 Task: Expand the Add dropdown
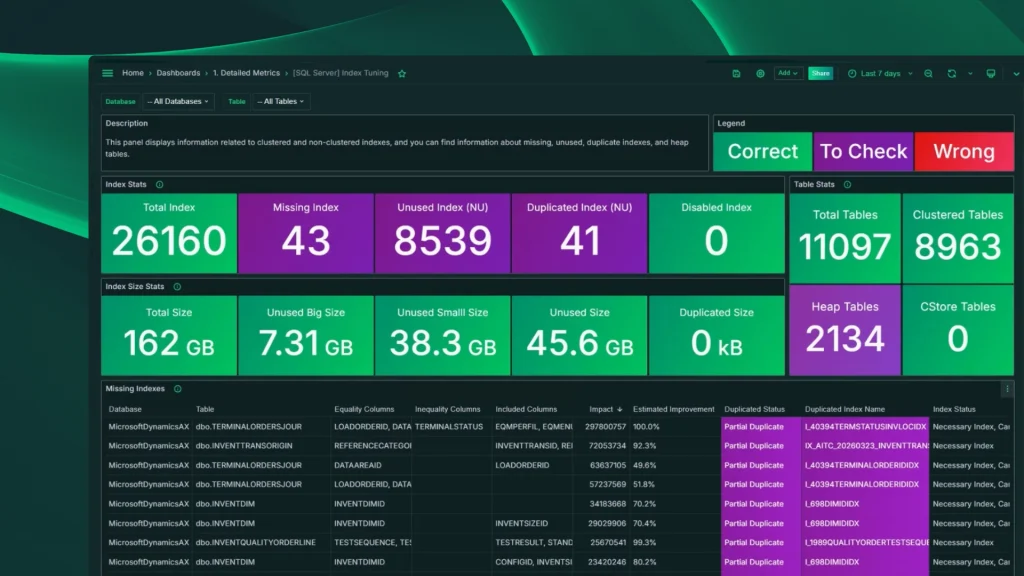coord(788,73)
